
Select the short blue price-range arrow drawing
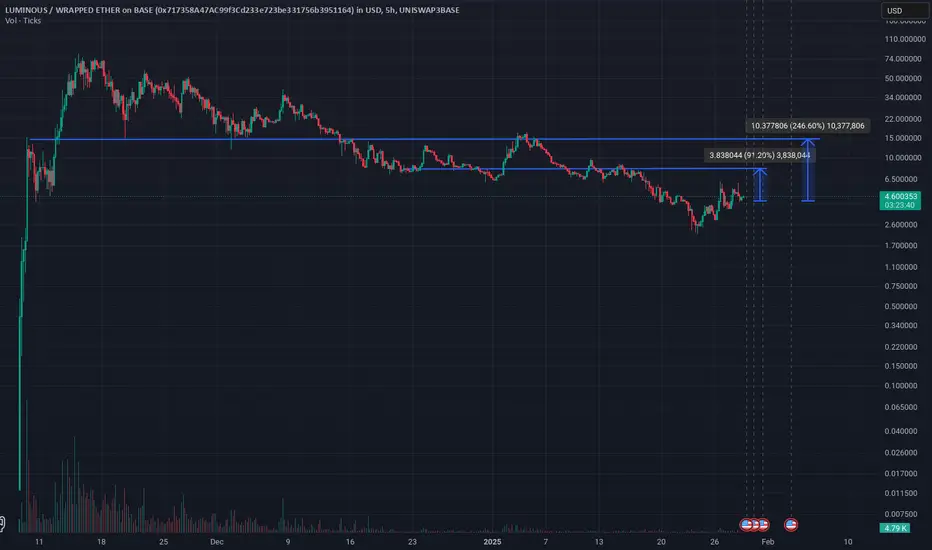[760, 185]
